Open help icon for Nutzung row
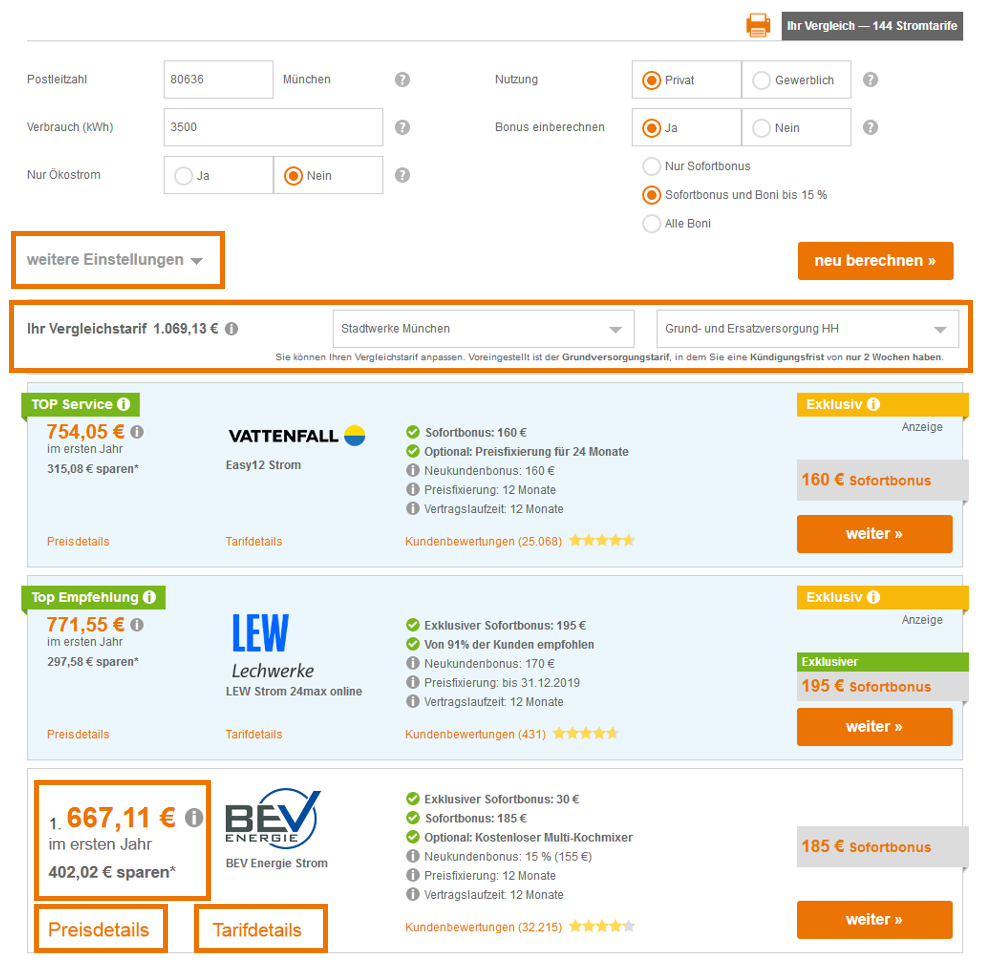The image size is (990, 963). (870, 80)
